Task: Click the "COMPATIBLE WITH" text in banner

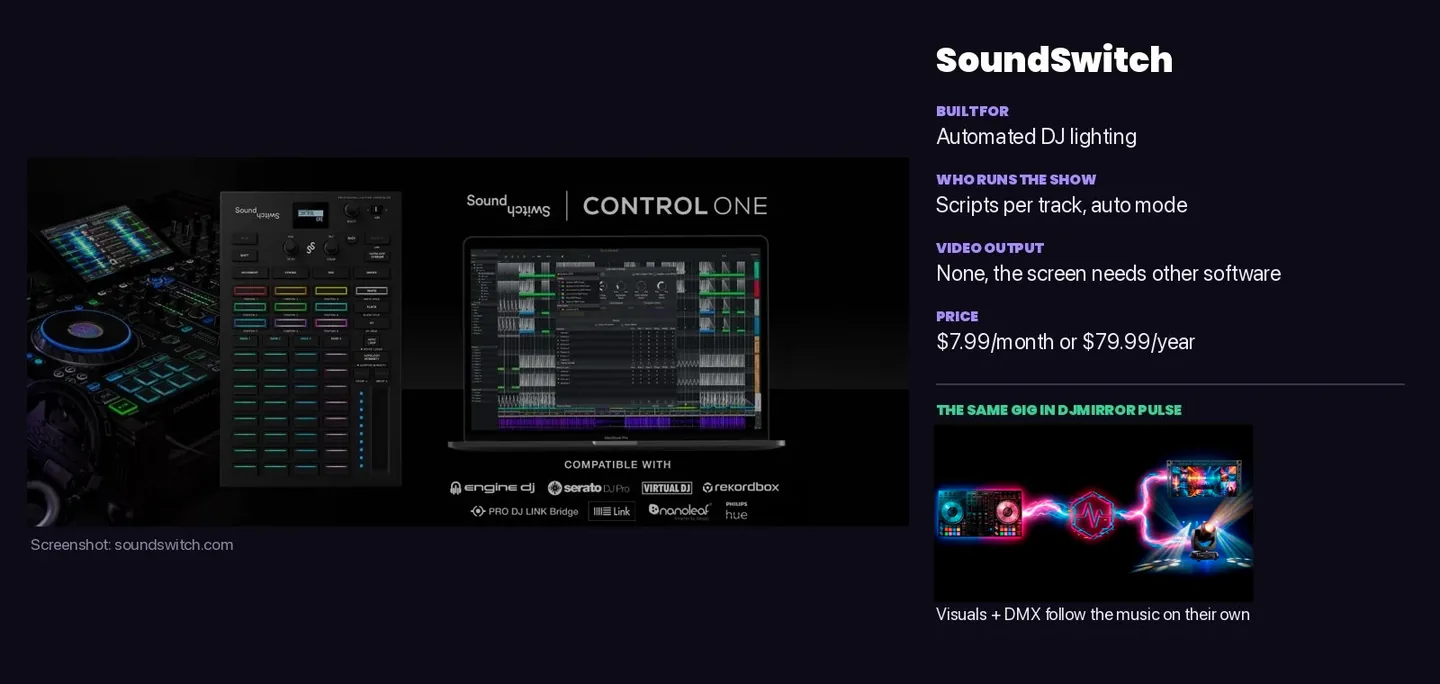Action: click(x=617, y=465)
